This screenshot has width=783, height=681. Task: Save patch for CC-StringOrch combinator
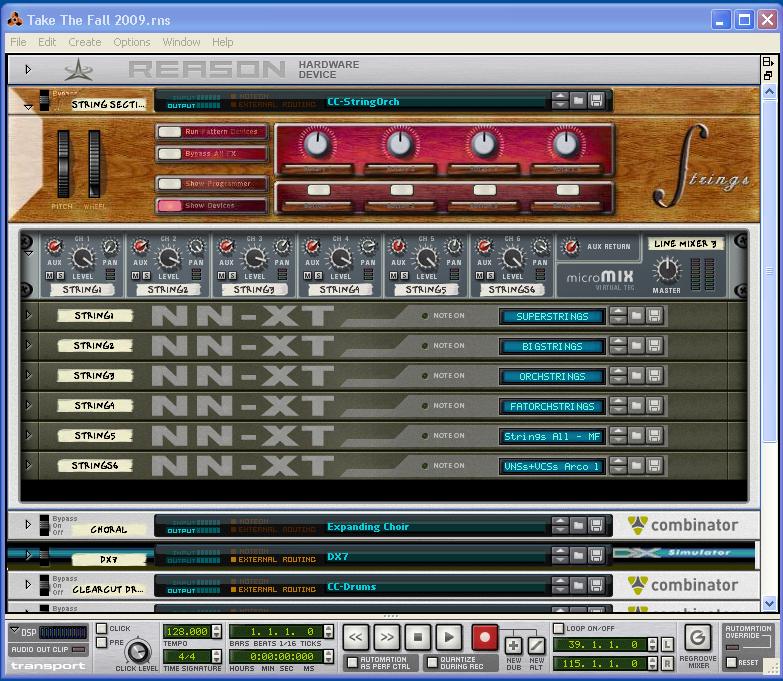pos(596,101)
